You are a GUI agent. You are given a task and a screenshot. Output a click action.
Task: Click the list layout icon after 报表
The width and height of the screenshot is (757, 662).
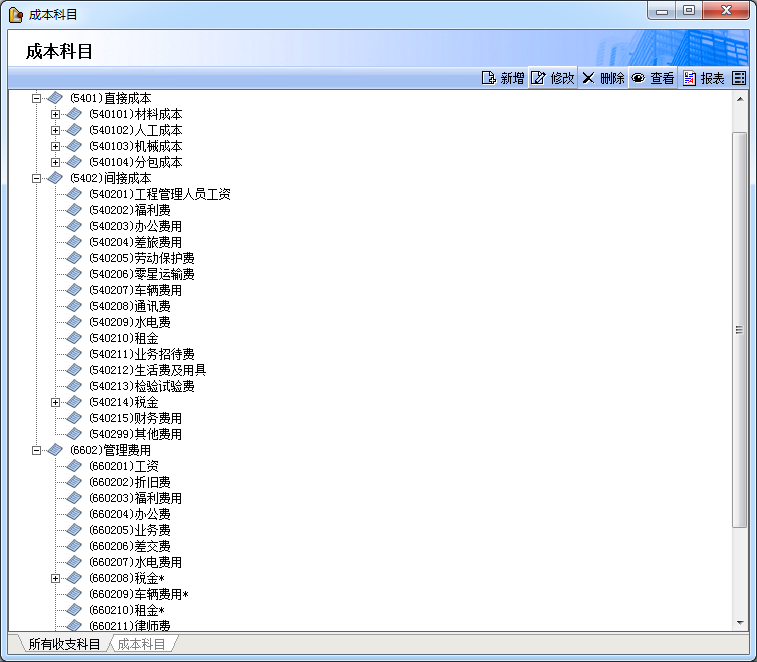tap(739, 78)
